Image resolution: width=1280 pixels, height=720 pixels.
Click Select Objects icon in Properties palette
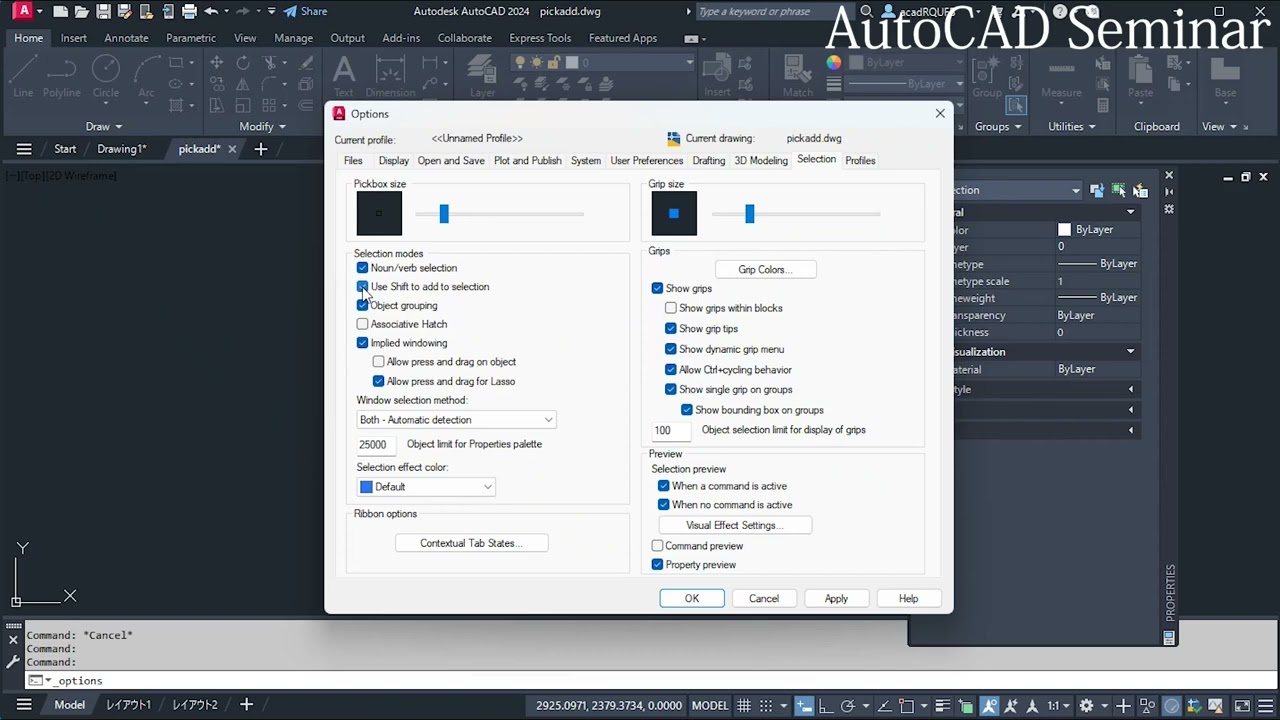click(x=1119, y=190)
